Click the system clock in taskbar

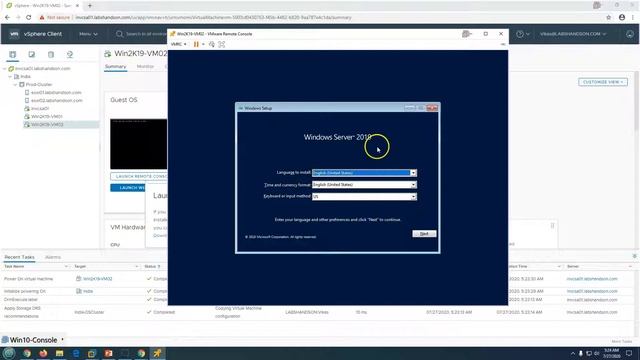[611, 353]
